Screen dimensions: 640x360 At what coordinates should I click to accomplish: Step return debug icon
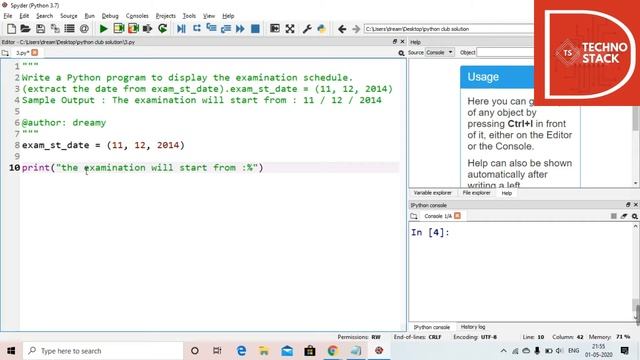(226, 29)
